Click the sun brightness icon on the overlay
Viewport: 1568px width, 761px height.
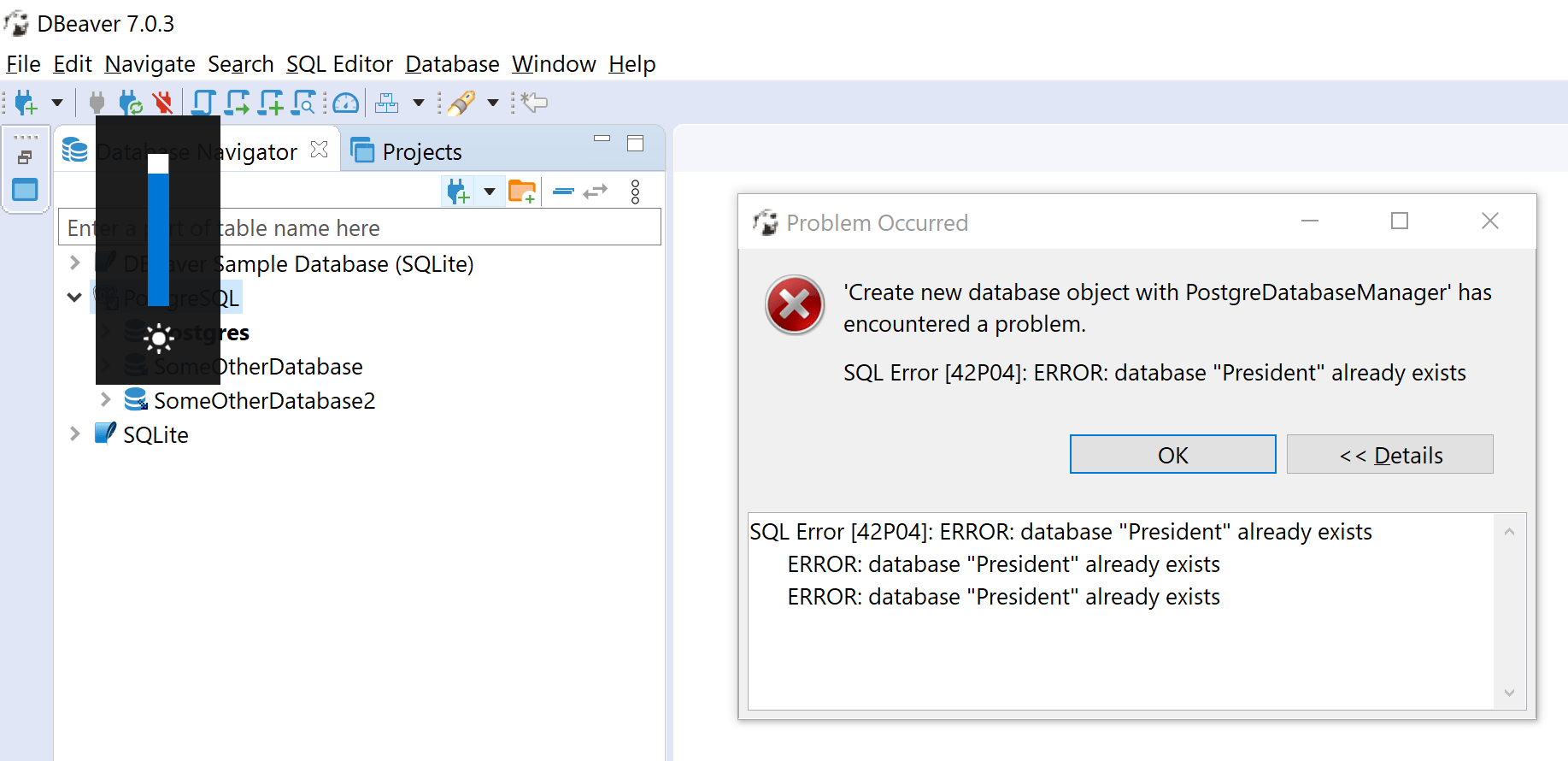(x=158, y=339)
